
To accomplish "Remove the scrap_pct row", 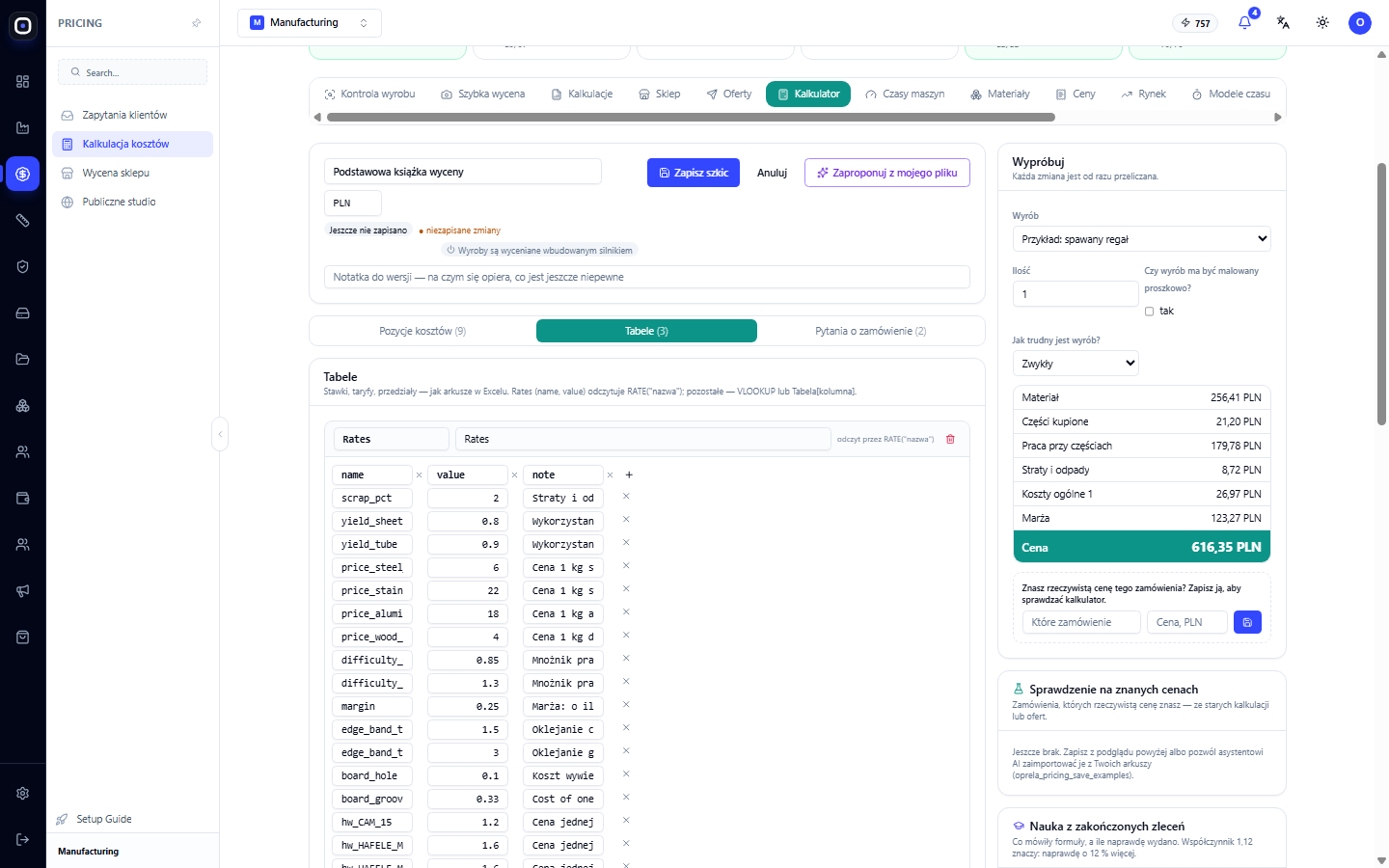I will coord(626,497).
